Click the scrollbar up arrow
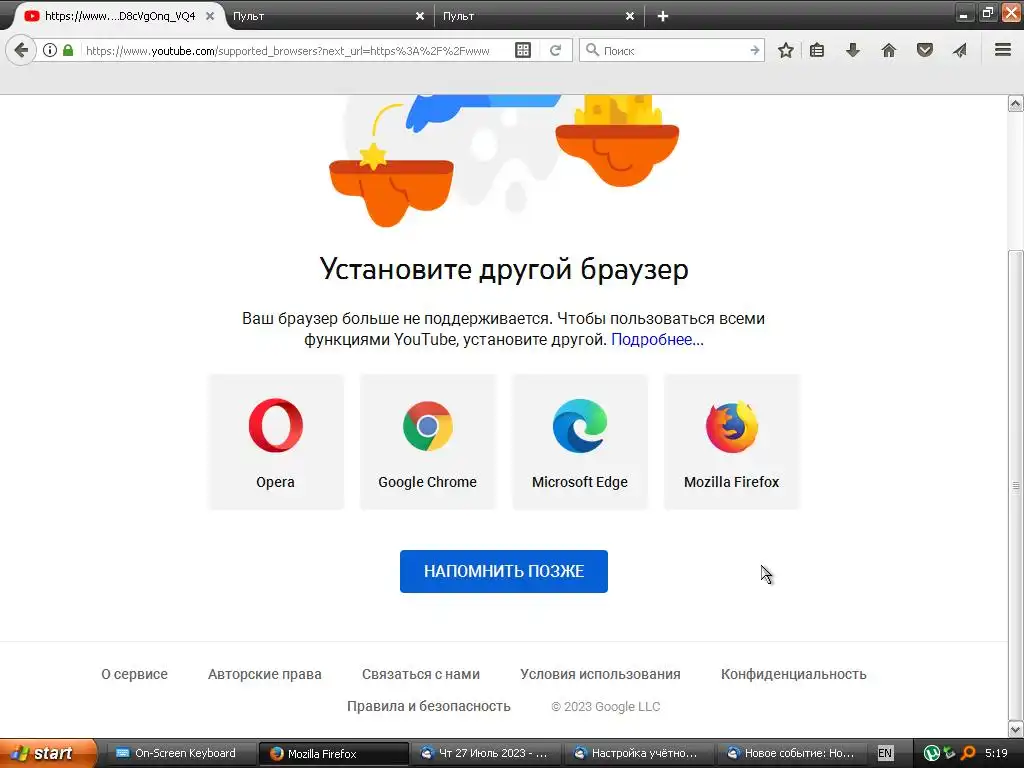This screenshot has width=1024, height=768. tap(1016, 103)
